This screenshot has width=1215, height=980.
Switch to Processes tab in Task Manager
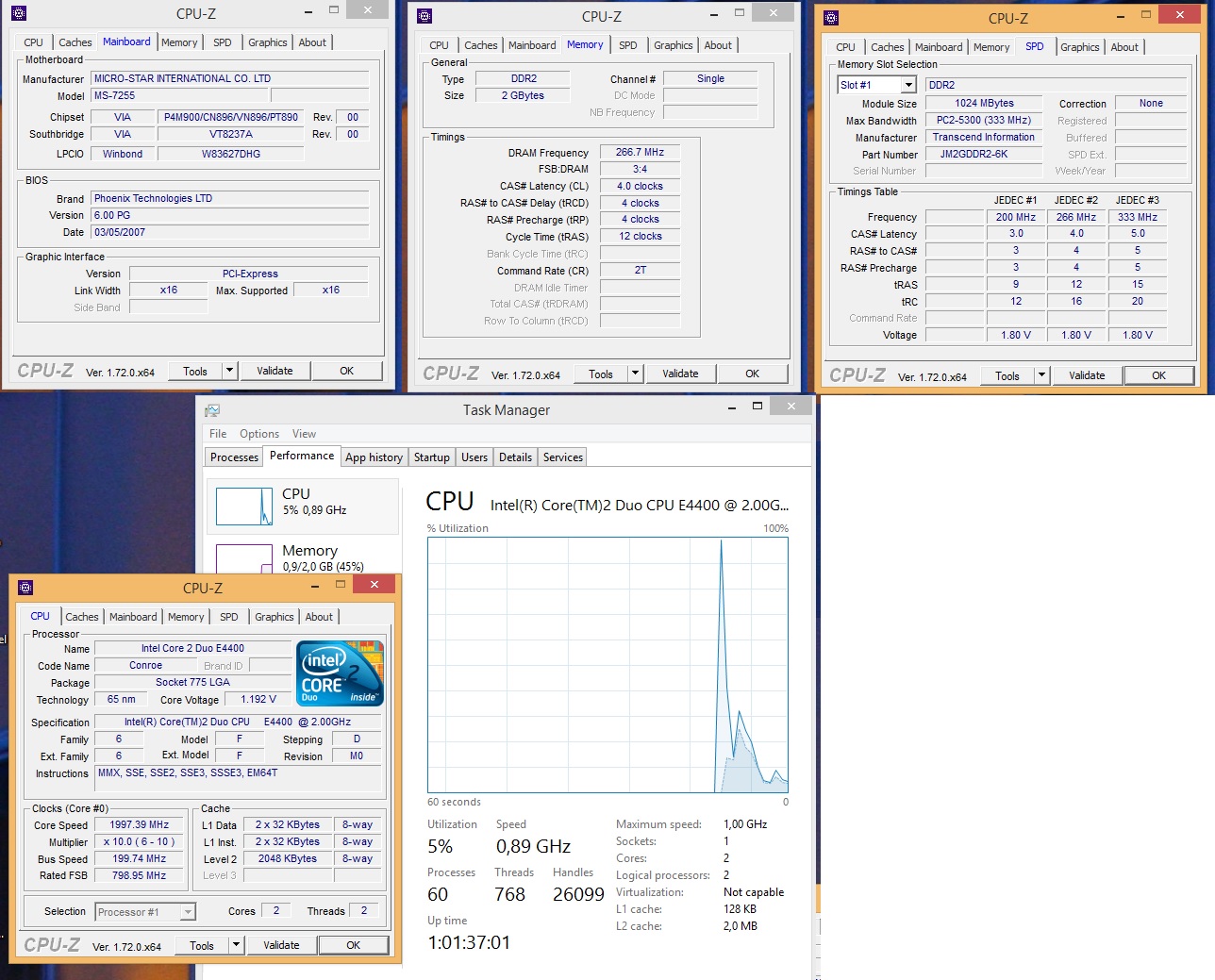pos(234,457)
